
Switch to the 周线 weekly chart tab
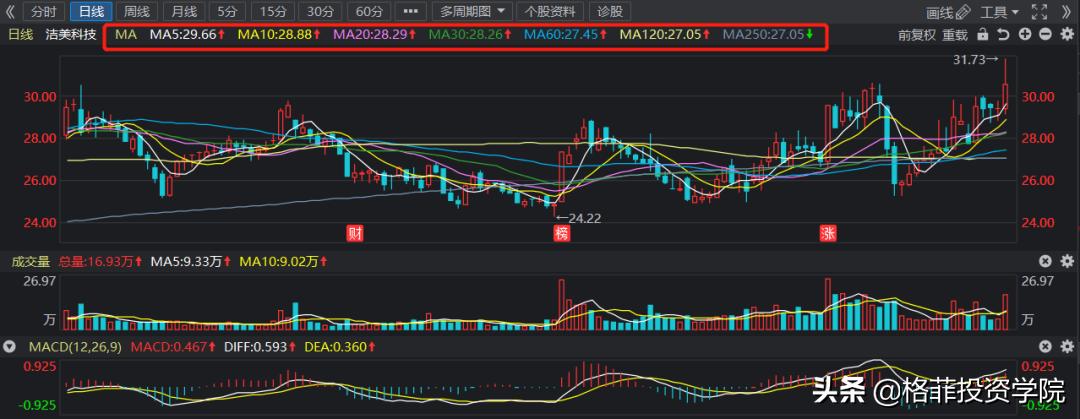[137, 12]
